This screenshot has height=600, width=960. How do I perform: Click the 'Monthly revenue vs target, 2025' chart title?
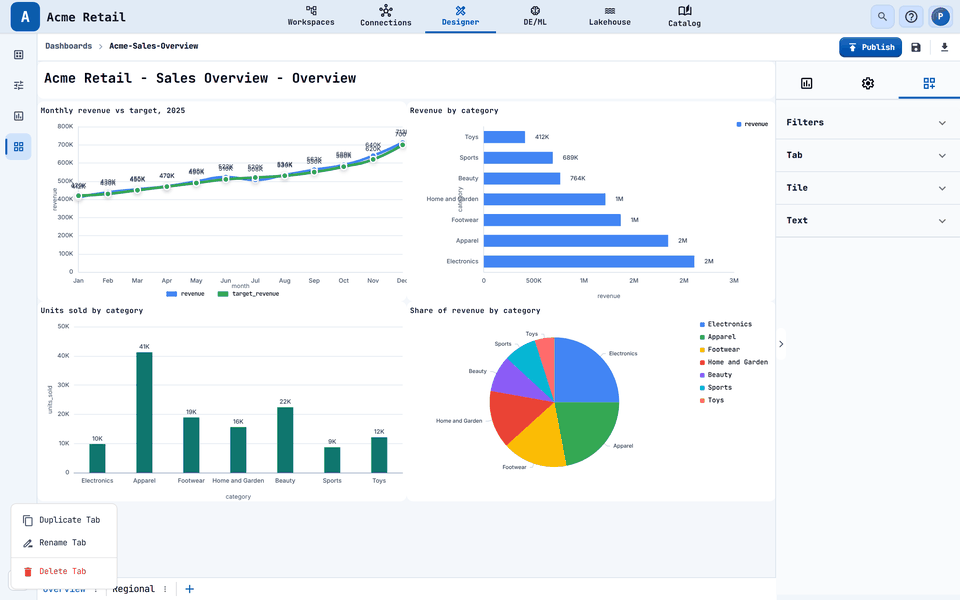coord(113,111)
